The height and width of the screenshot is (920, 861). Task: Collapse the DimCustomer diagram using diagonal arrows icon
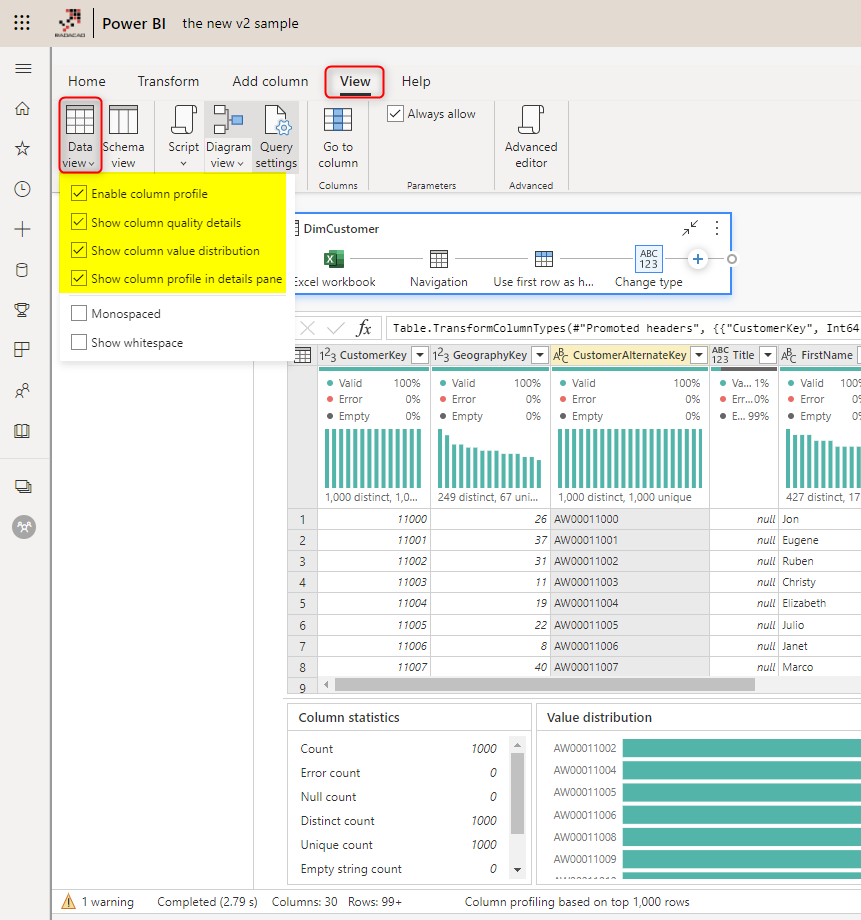690,228
